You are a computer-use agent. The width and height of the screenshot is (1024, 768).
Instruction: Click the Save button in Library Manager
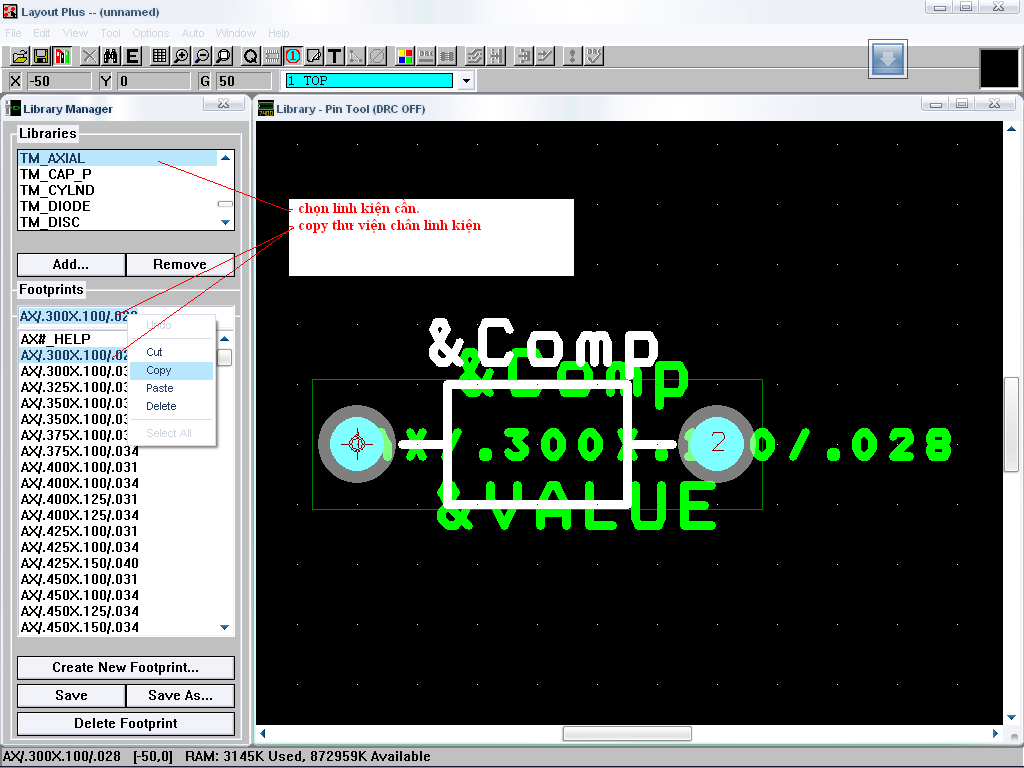[x=71, y=696]
